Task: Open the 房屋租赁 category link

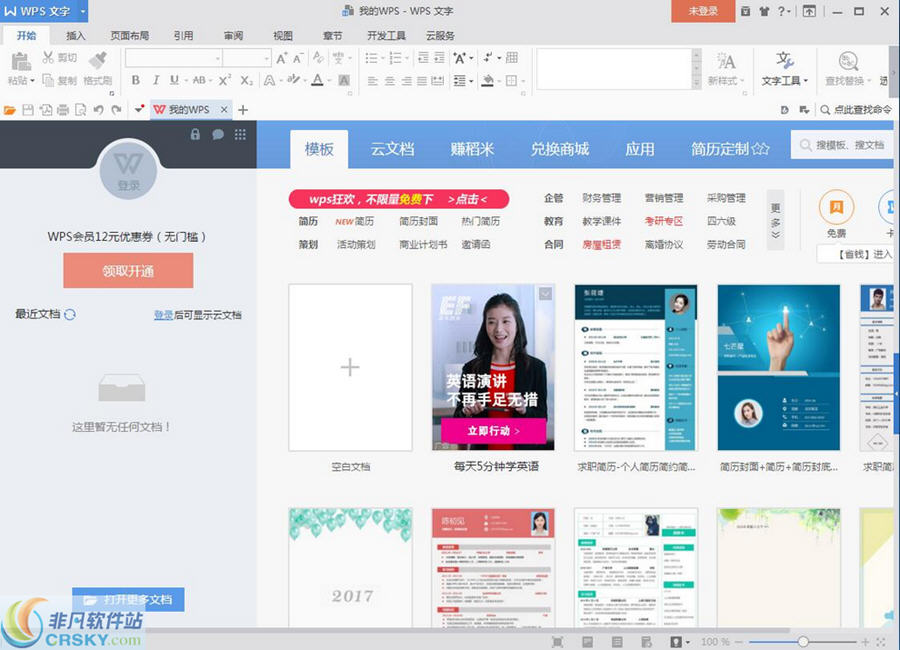Action: [602, 245]
